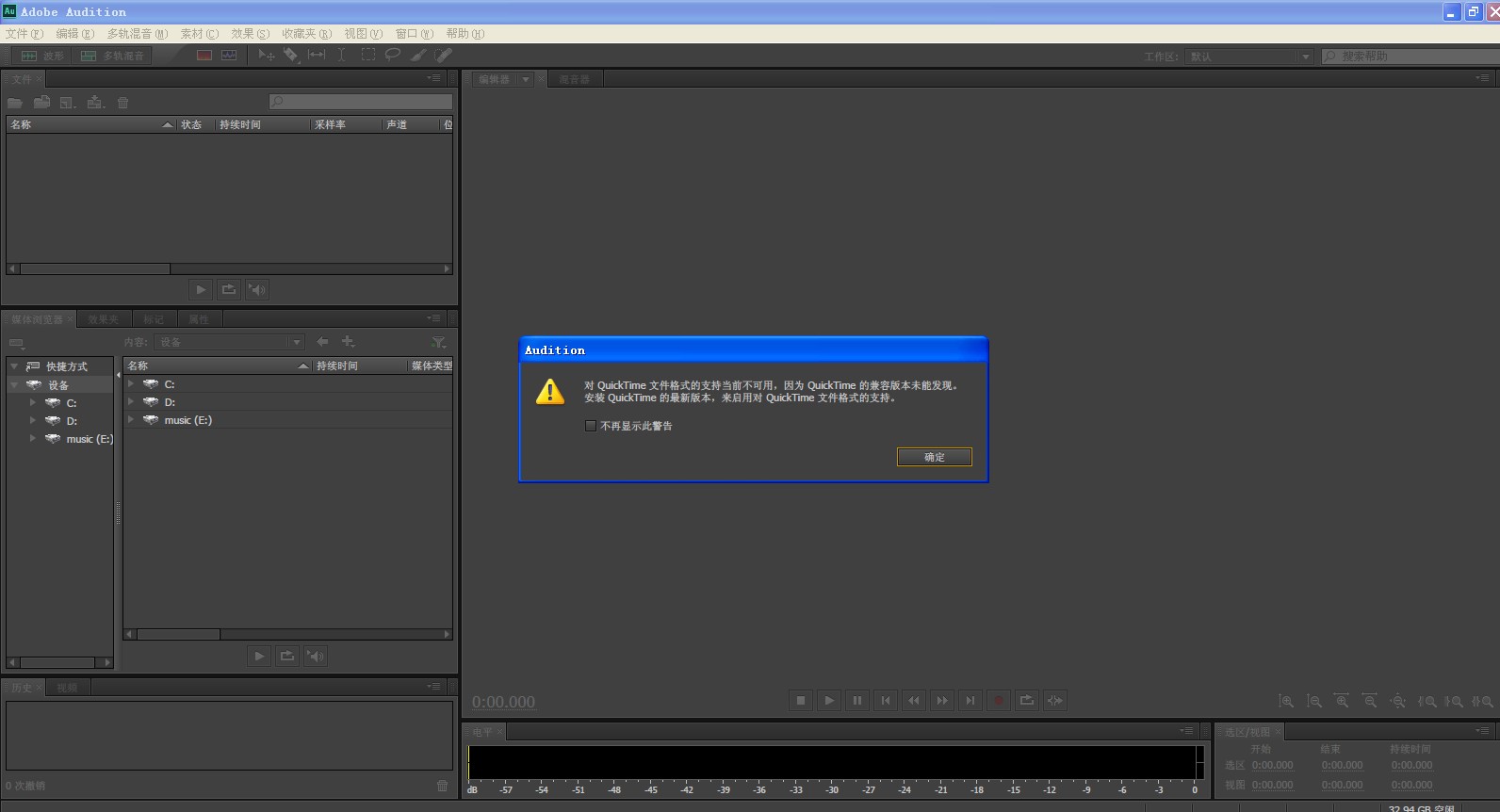Toggle the spectral frequency display icon

pyautogui.click(x=204, y=56)
